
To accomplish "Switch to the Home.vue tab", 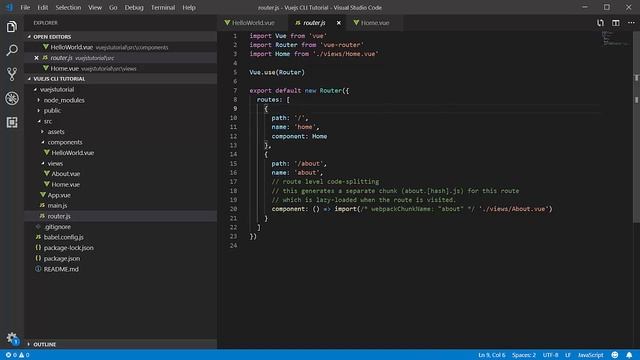I will pyautogui.click(x=375, y=23).
